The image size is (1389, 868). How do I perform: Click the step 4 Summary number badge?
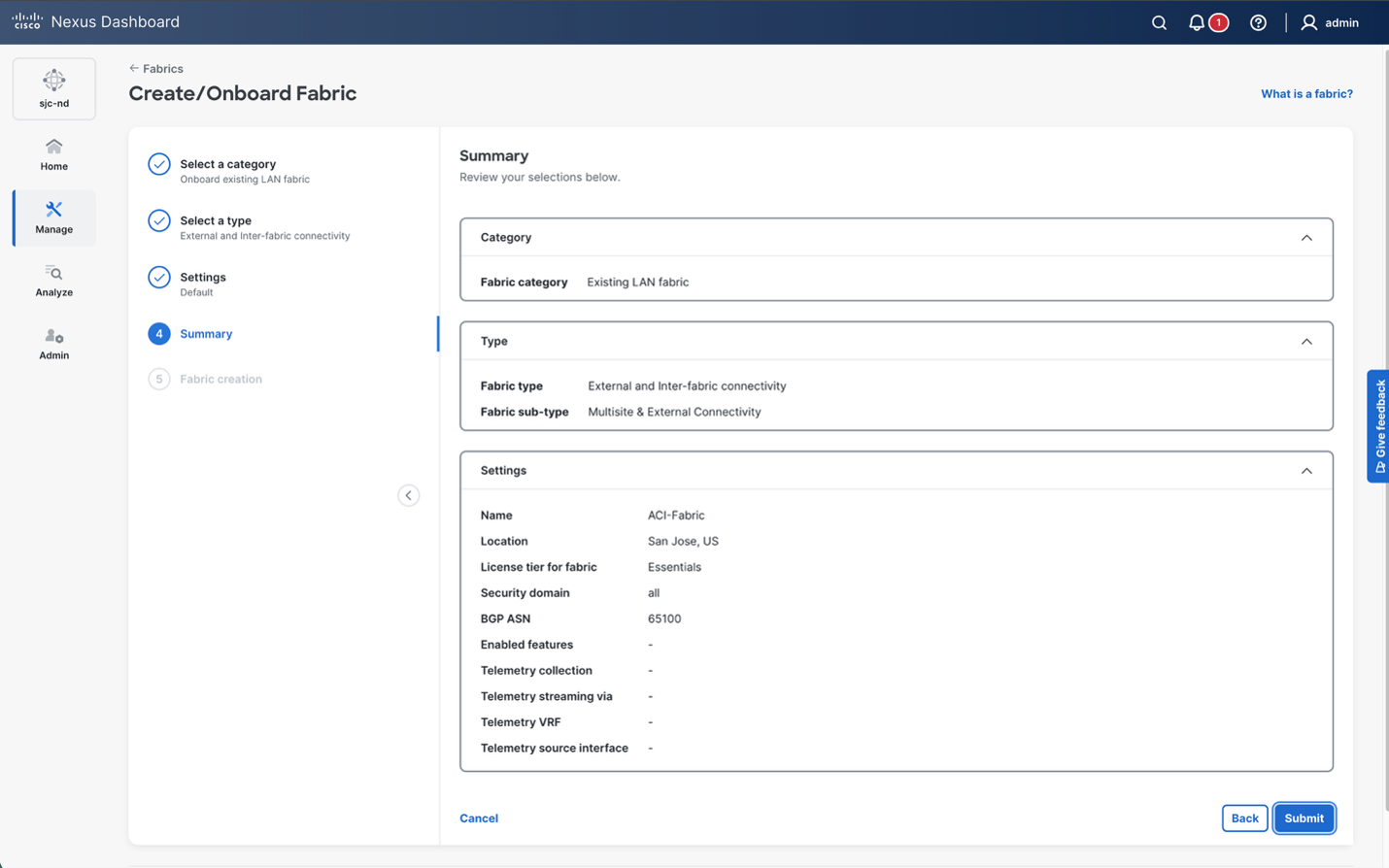coord(159,334)
